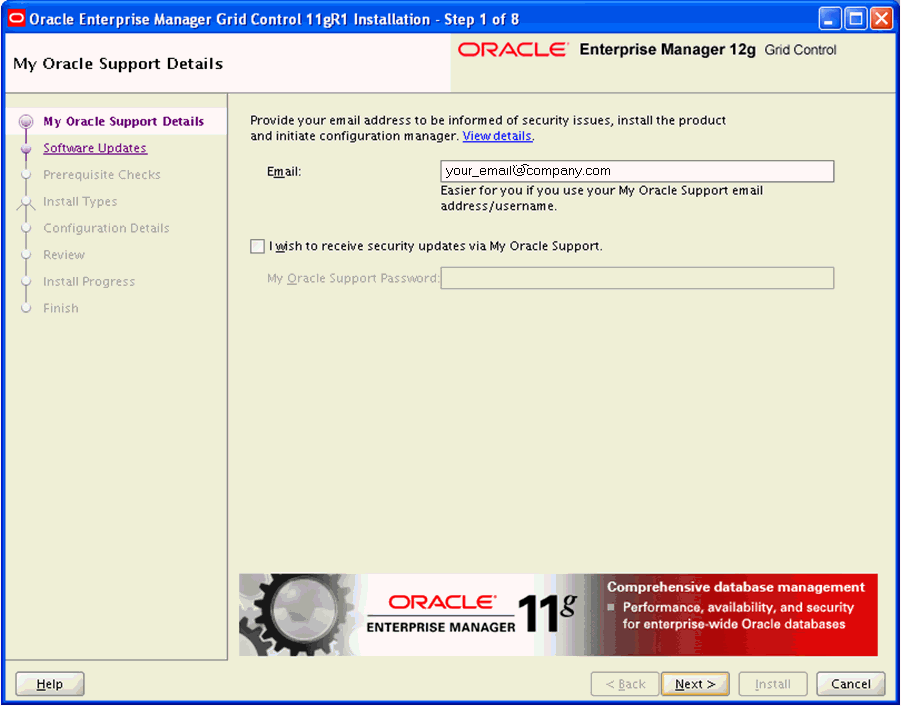Click the Back button
Screen dimensions: 901x706
[x=625, y=684]
